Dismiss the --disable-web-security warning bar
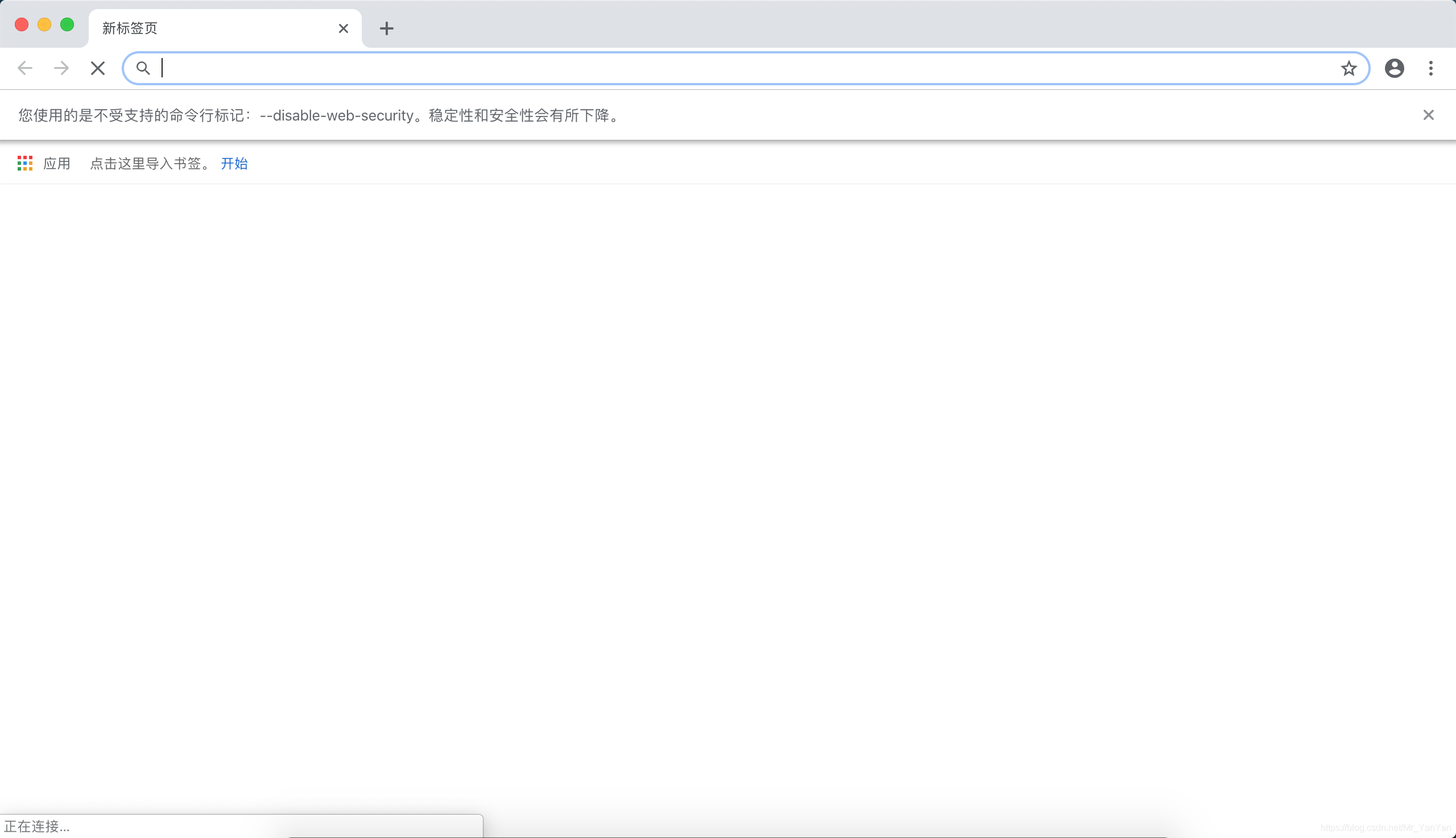1456x838 pixels. click(x=1428, y=115)
